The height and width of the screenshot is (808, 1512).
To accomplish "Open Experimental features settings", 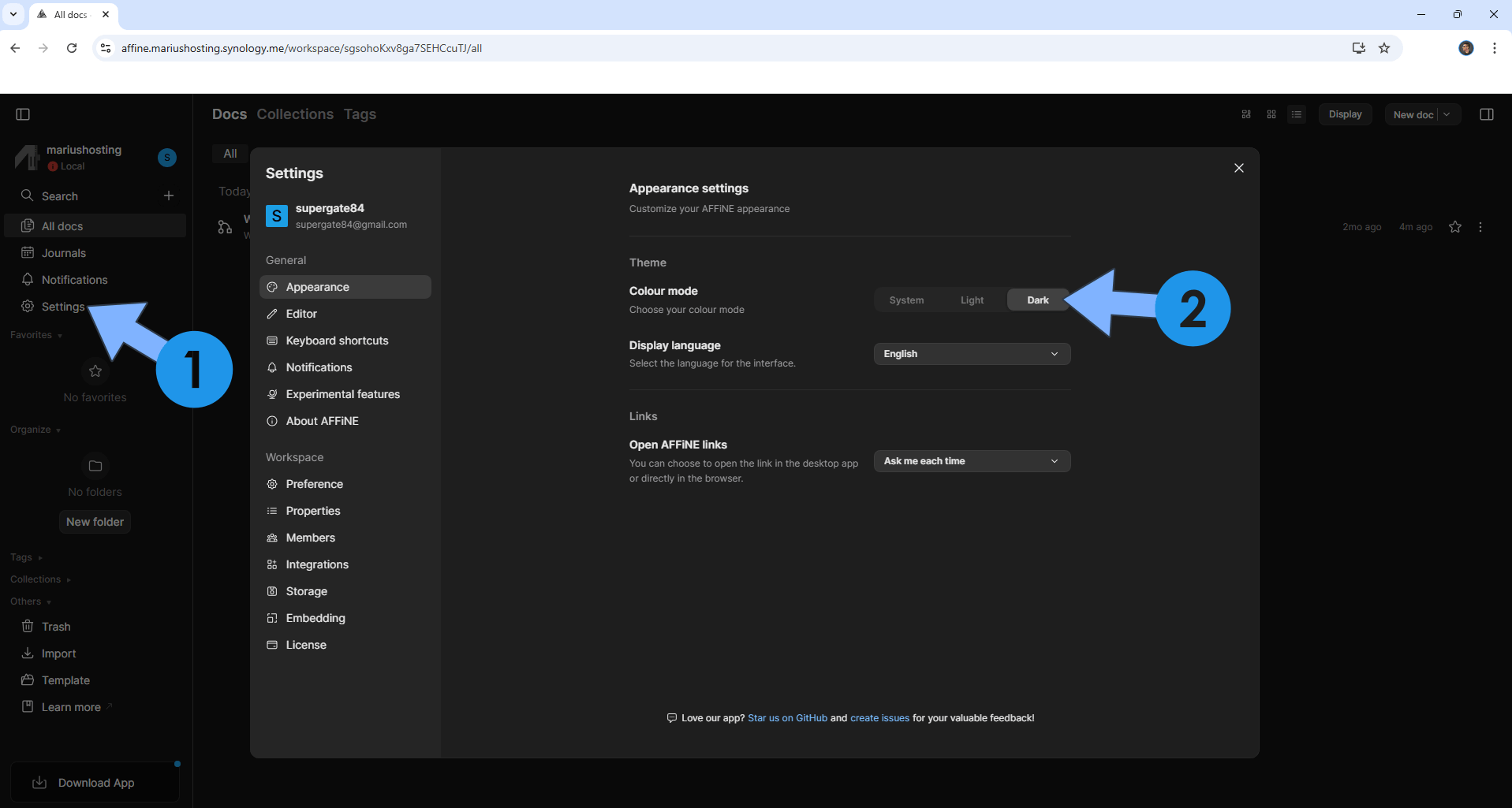I will 345,394.
